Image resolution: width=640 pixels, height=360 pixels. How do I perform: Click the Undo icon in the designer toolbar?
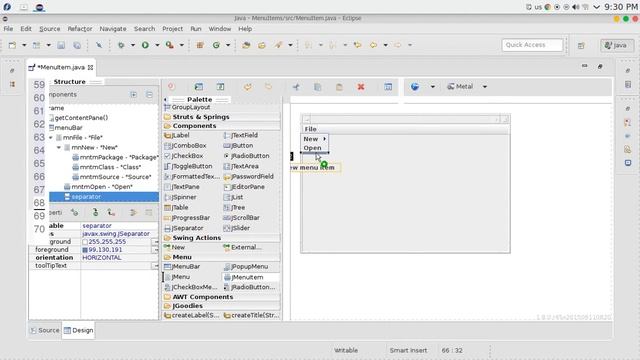pyautogui.click(x=247, y=87)
